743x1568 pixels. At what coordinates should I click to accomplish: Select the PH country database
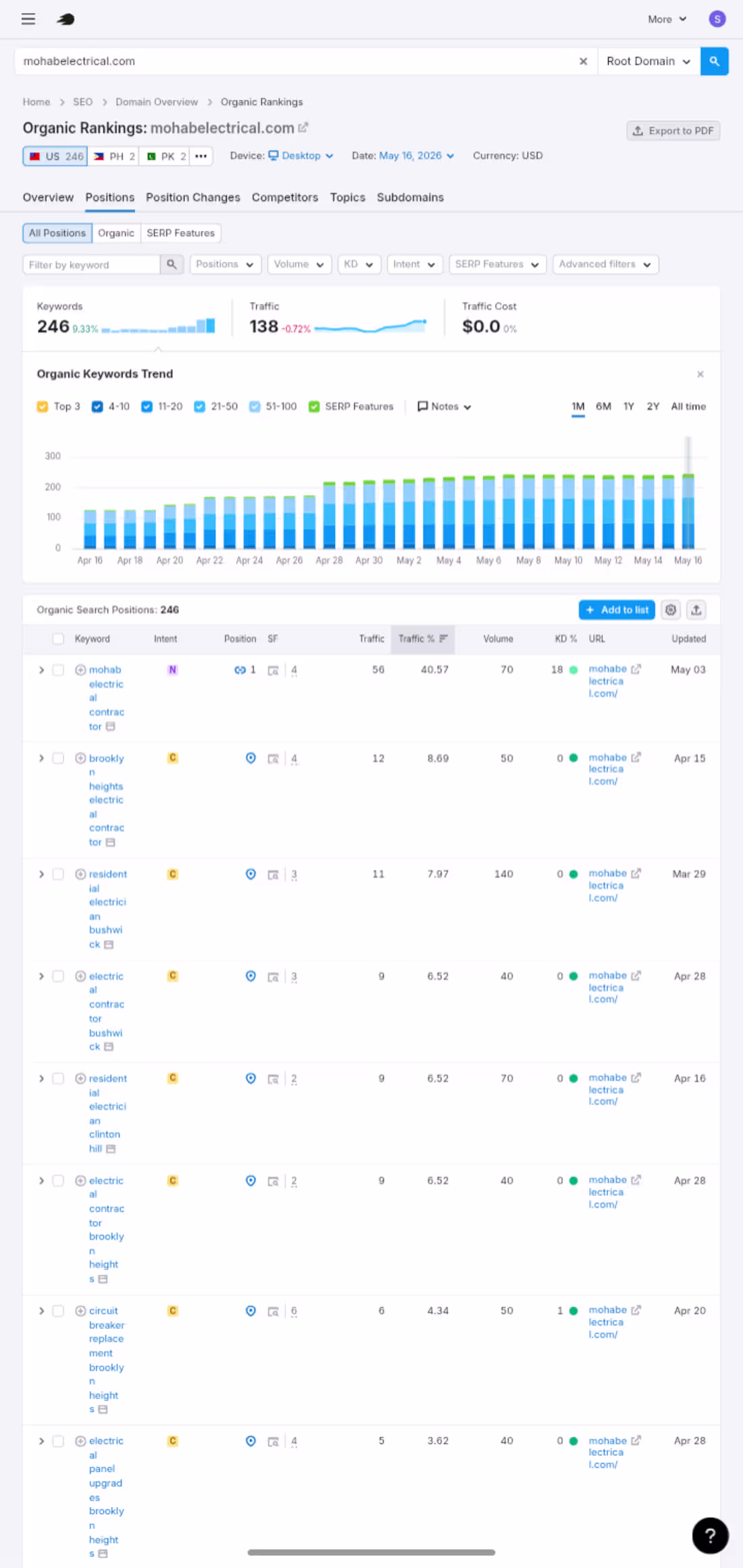(x=113, y=156)
